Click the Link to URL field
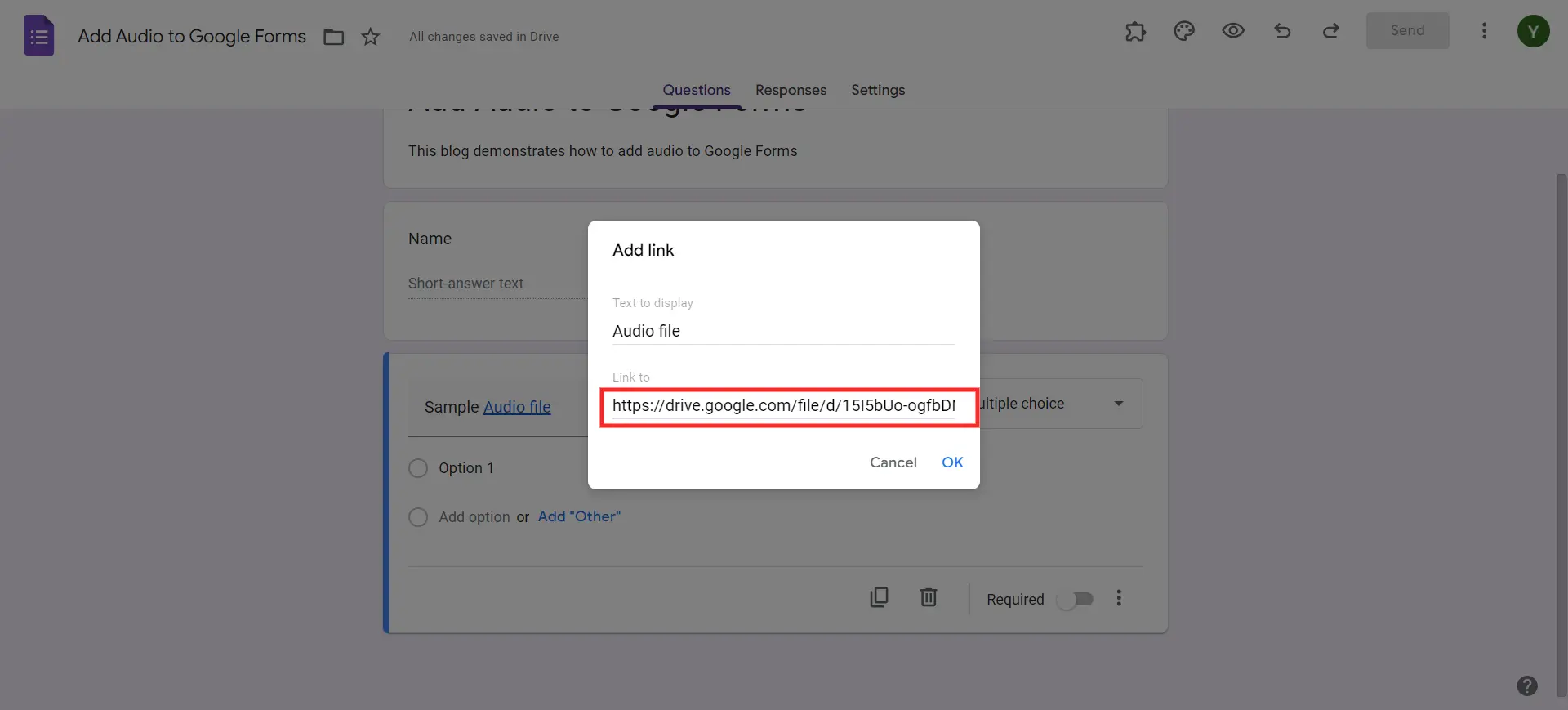Screen dimensions: 1568x710 click(x=783, y=406)
